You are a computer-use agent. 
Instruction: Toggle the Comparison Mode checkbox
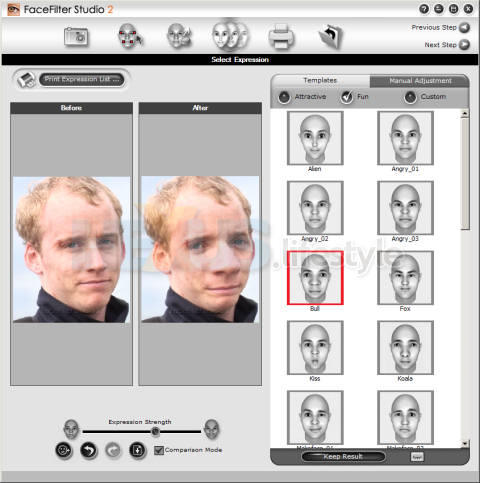click(x=159, y=450)
